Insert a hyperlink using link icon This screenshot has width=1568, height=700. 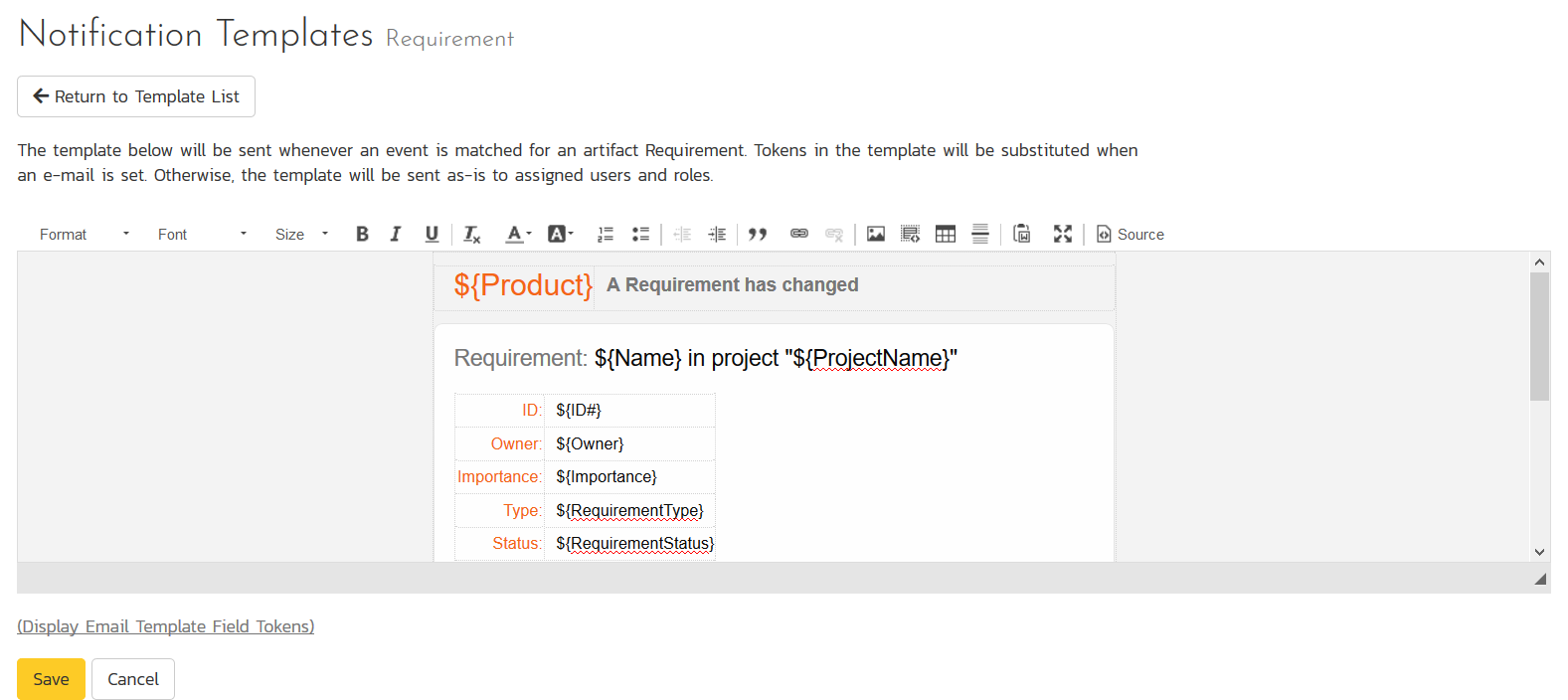tap(798, 234)
